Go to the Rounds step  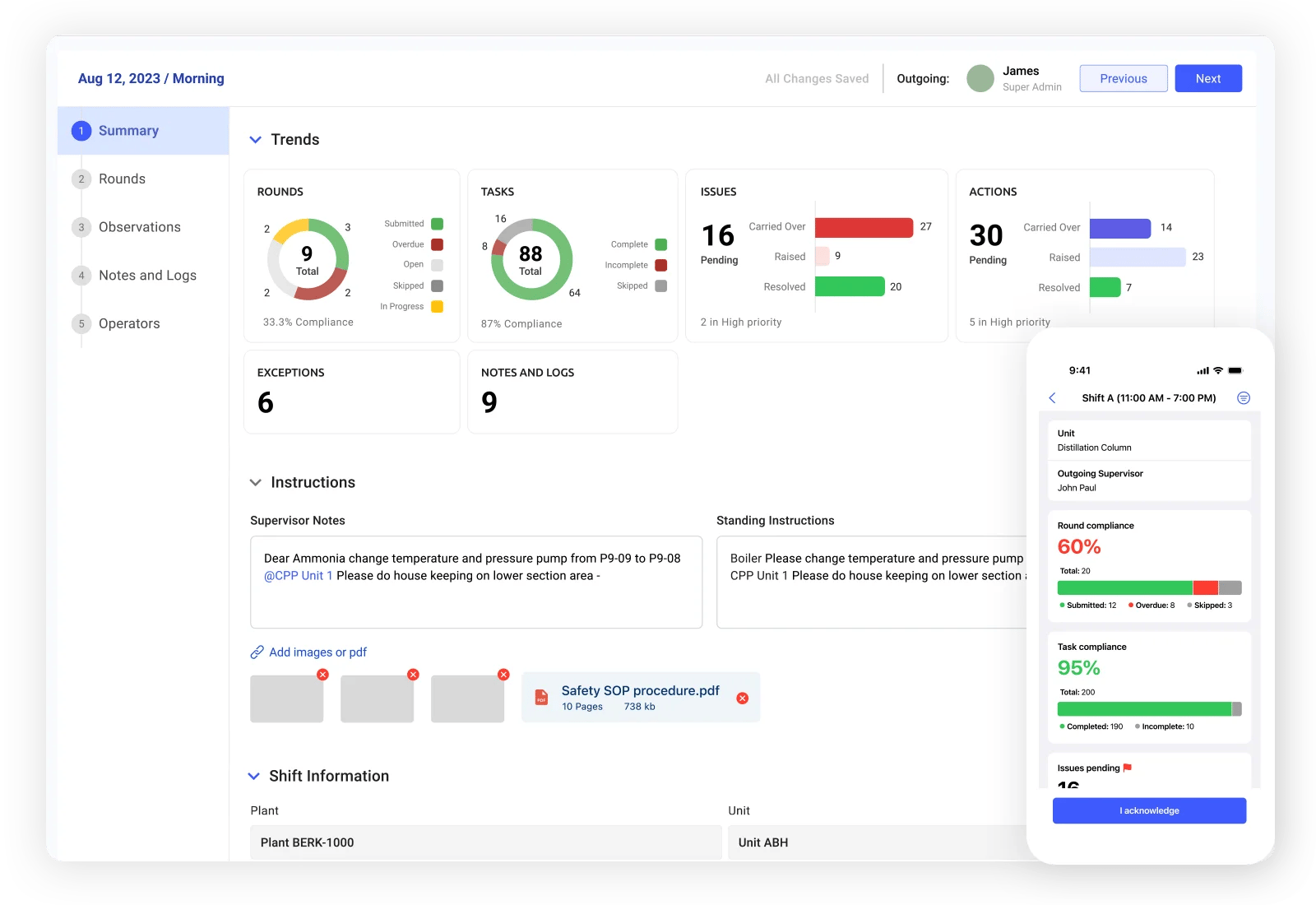(122, 179)
